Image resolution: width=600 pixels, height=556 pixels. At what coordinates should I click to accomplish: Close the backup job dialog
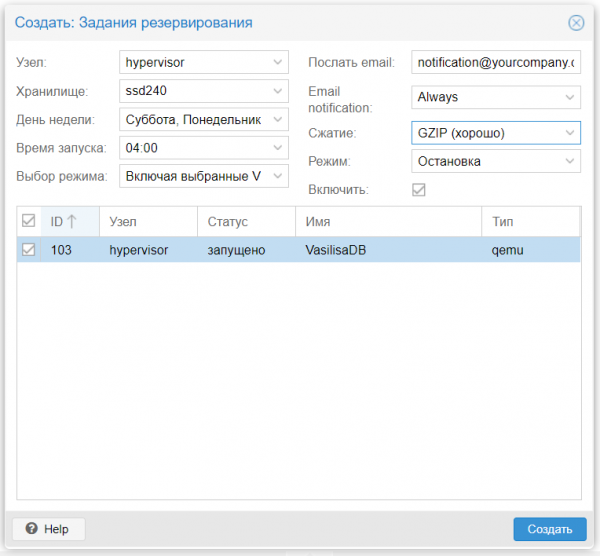pyautogui.click(x=576, y=22)
